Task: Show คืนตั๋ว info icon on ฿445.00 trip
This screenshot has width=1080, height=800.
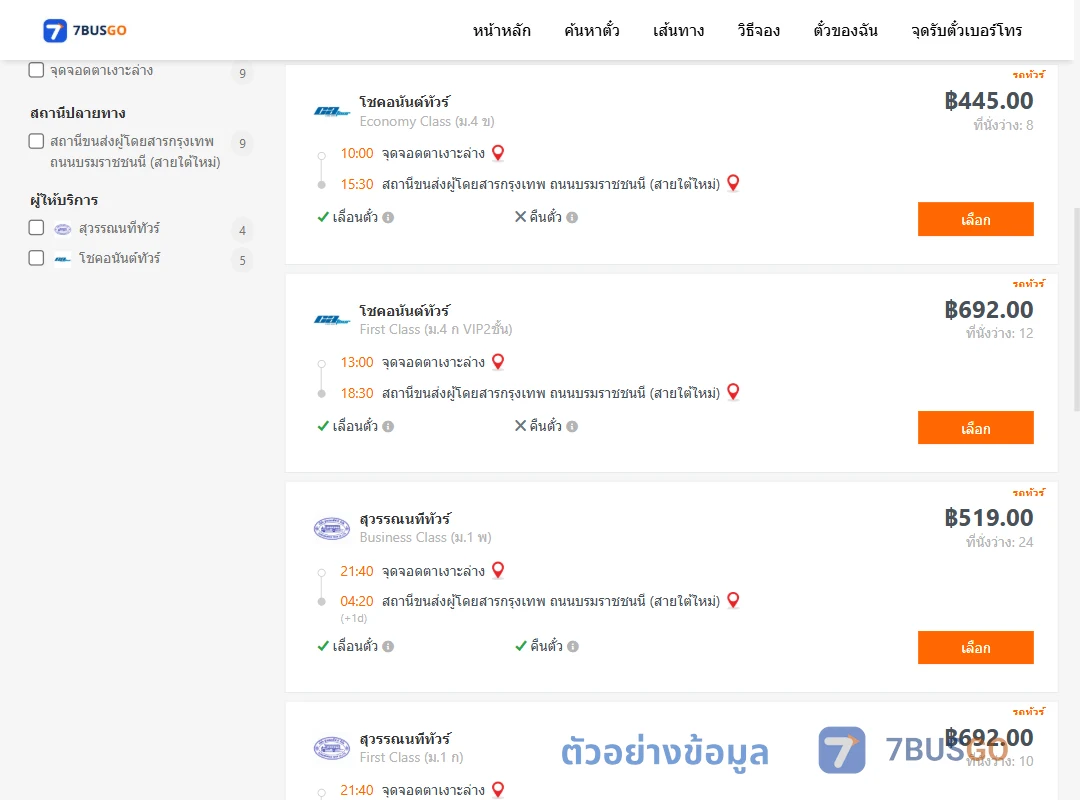Action: coord(572,218)
